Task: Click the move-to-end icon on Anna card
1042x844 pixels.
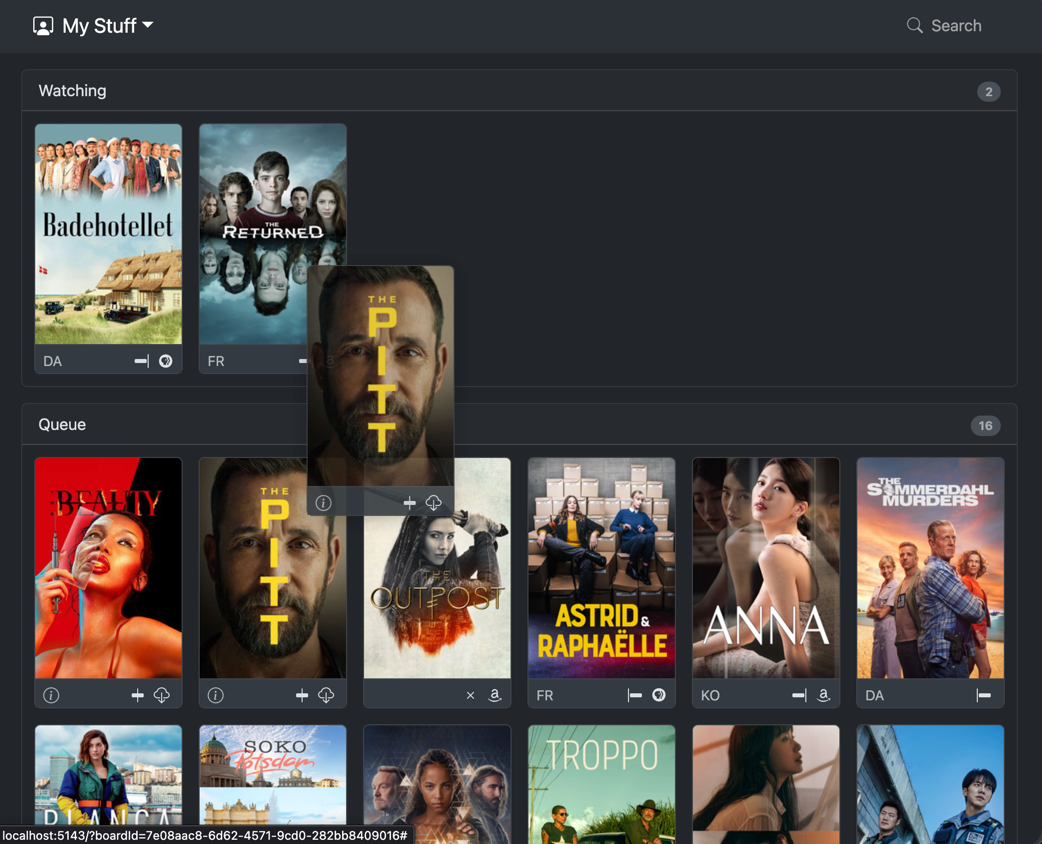Action: 799,695
